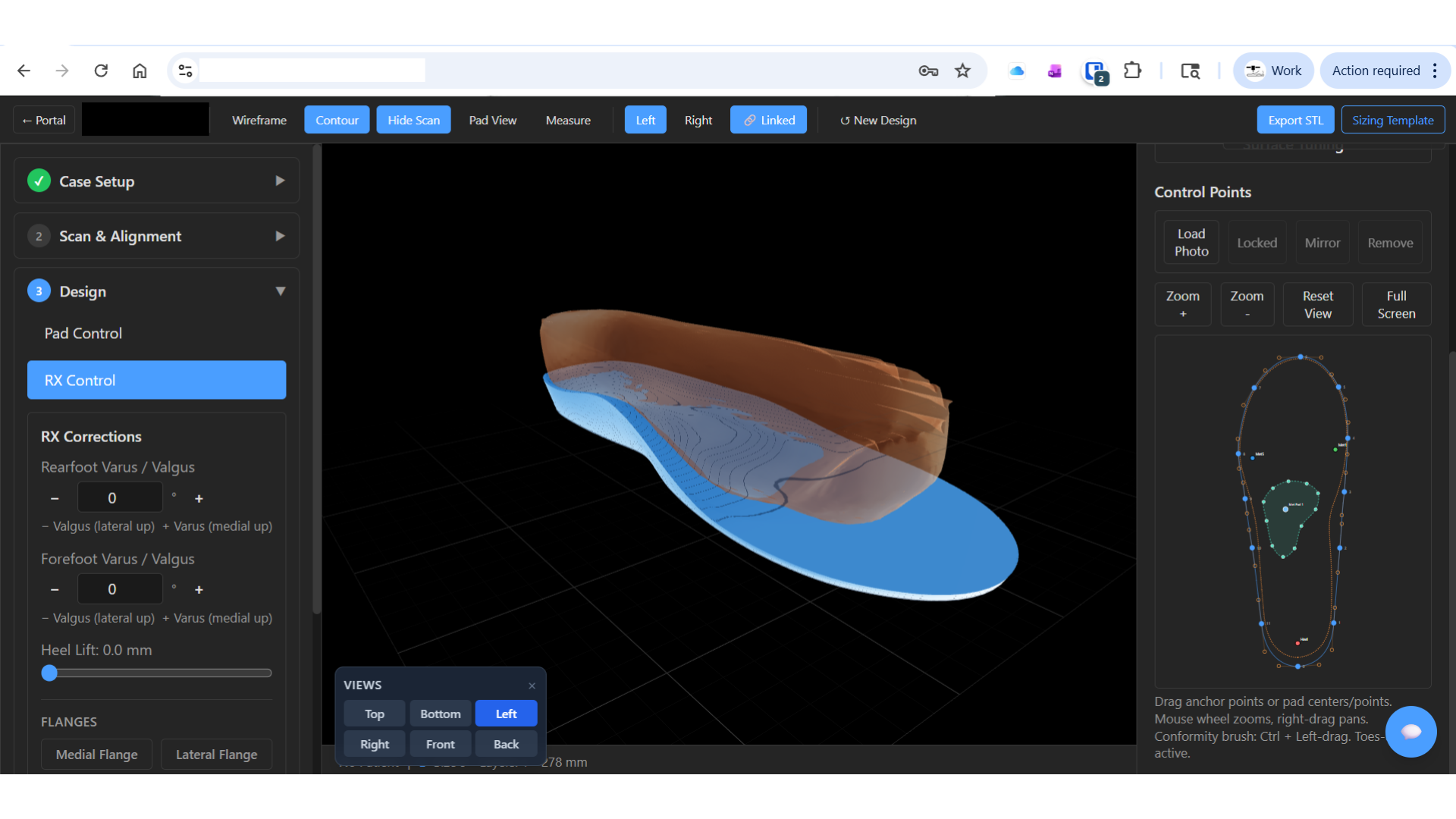This screenshot has height=819, width=1456.
Task: Close the Views panel
Action: (x=532, y=686)
